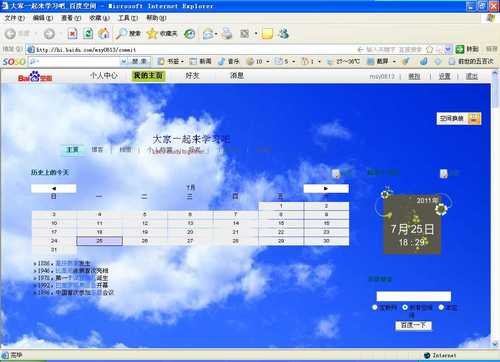Open SOSO music (音乐) toolbar item
This screenshot has height=362, width=500.
point(229,61)
